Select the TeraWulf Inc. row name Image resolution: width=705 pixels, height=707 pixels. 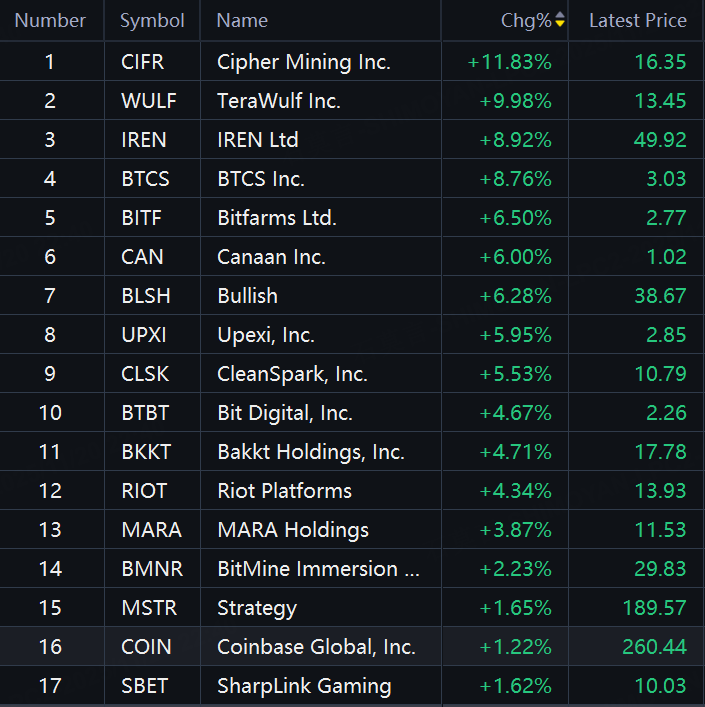point(279,101)
